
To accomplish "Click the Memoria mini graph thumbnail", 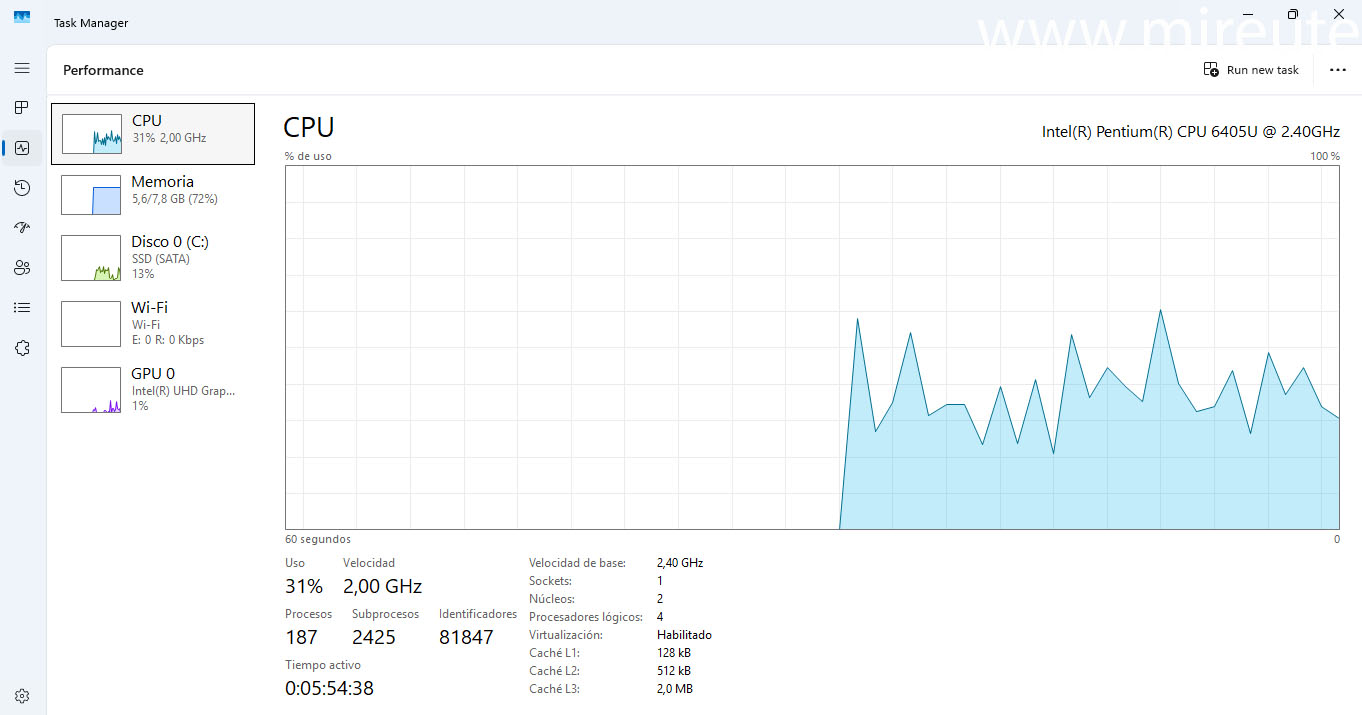I will click(x=91, y=194).
